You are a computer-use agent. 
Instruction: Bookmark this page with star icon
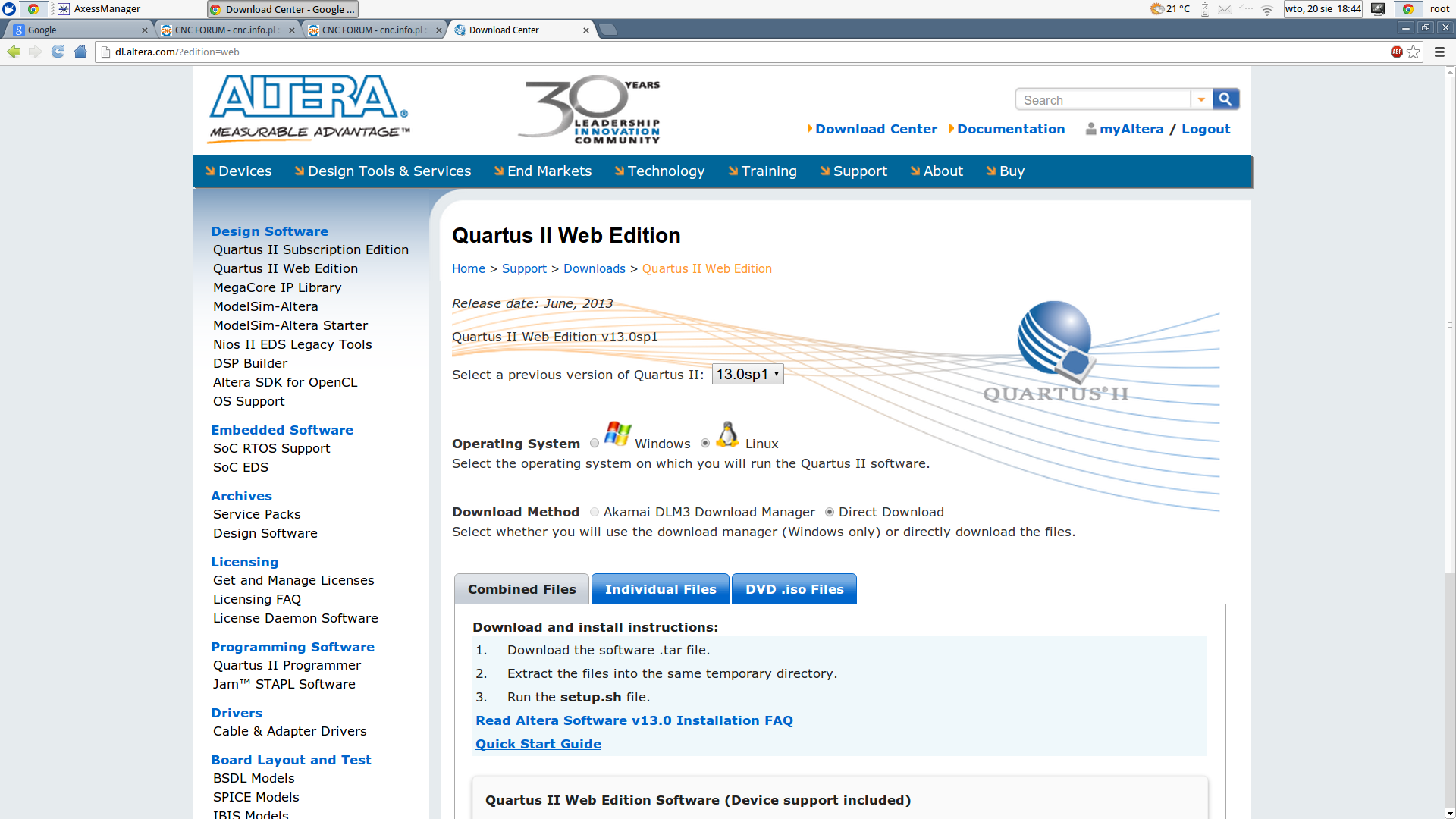tap(1414, 52)
